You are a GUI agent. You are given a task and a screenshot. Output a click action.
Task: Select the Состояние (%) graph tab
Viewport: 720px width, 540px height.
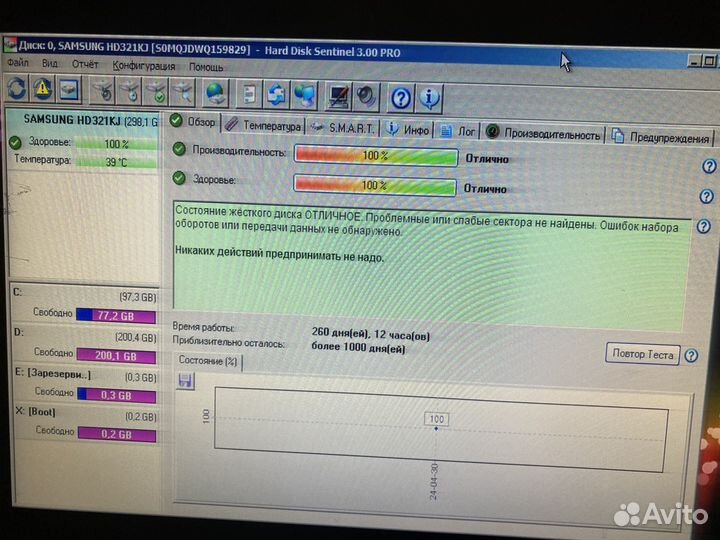[208, 360]
